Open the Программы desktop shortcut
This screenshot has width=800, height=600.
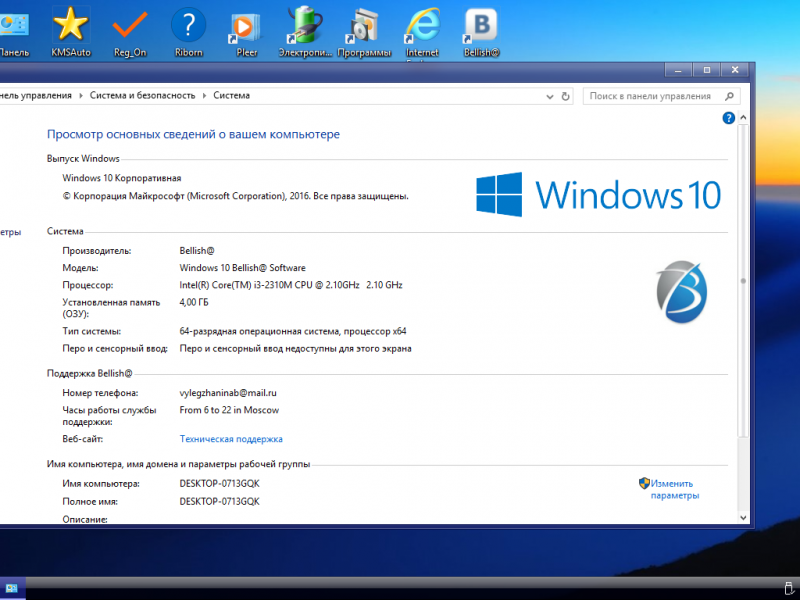pos(364,31)
